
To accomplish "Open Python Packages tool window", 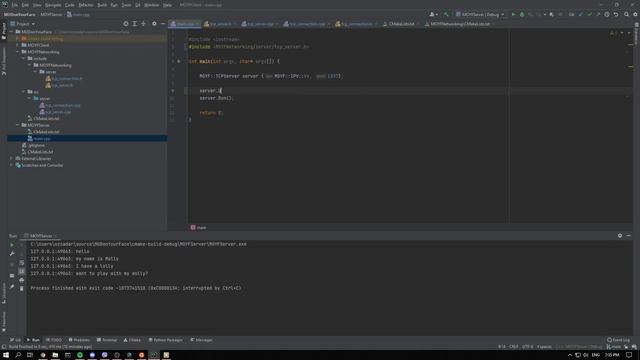I will tap(166, 340).
